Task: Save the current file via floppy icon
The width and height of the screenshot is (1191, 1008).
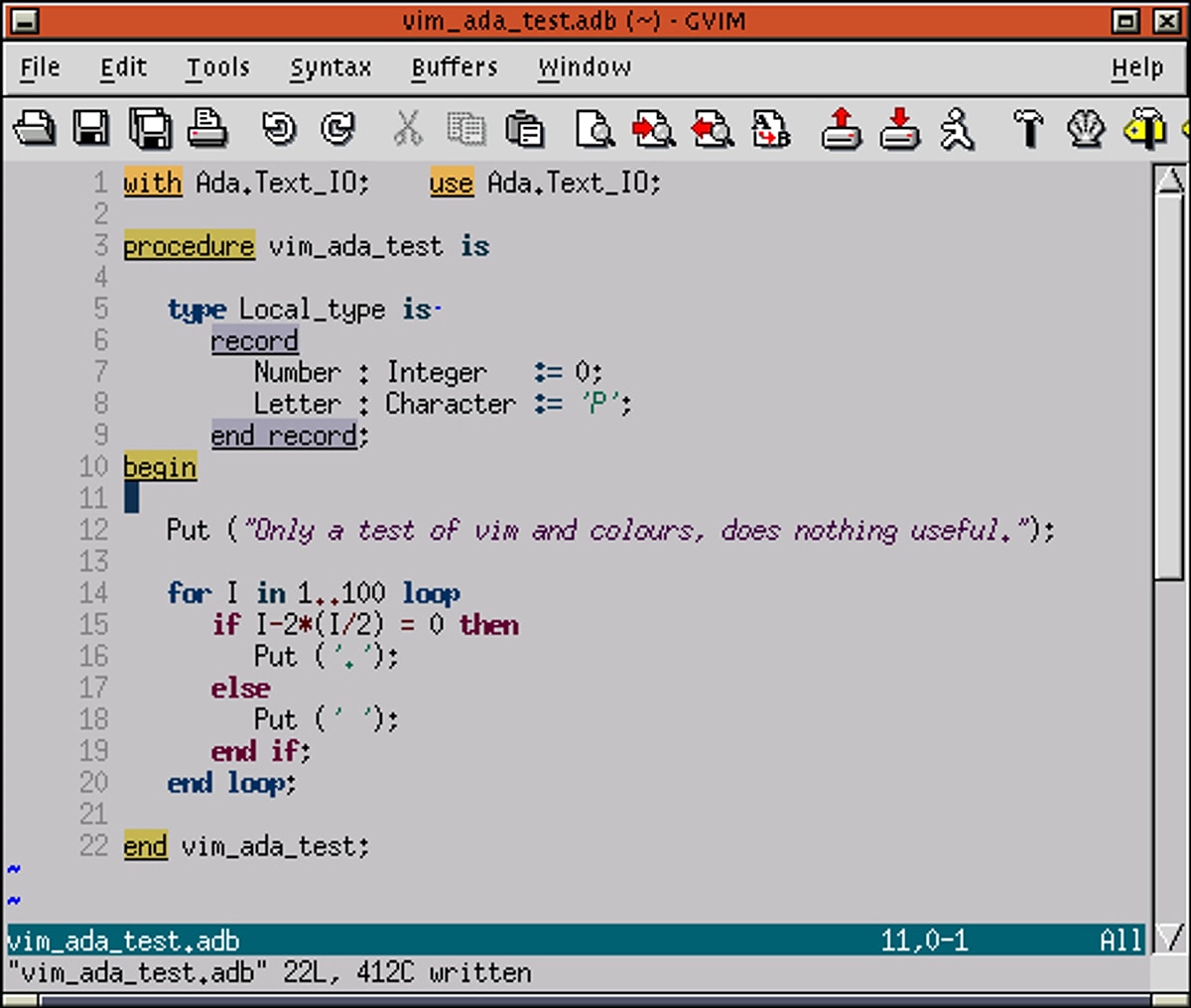Action: 91,129
